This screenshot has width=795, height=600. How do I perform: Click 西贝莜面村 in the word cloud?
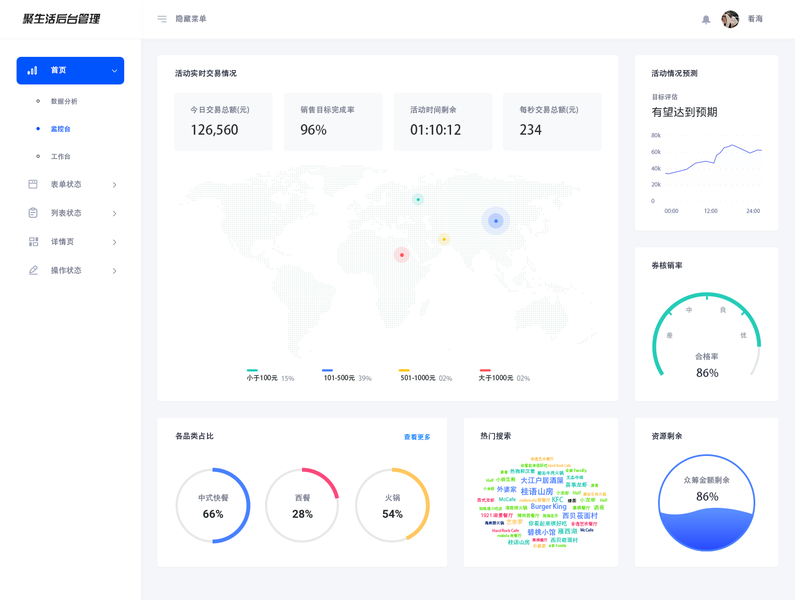click(x=580, y=515)
